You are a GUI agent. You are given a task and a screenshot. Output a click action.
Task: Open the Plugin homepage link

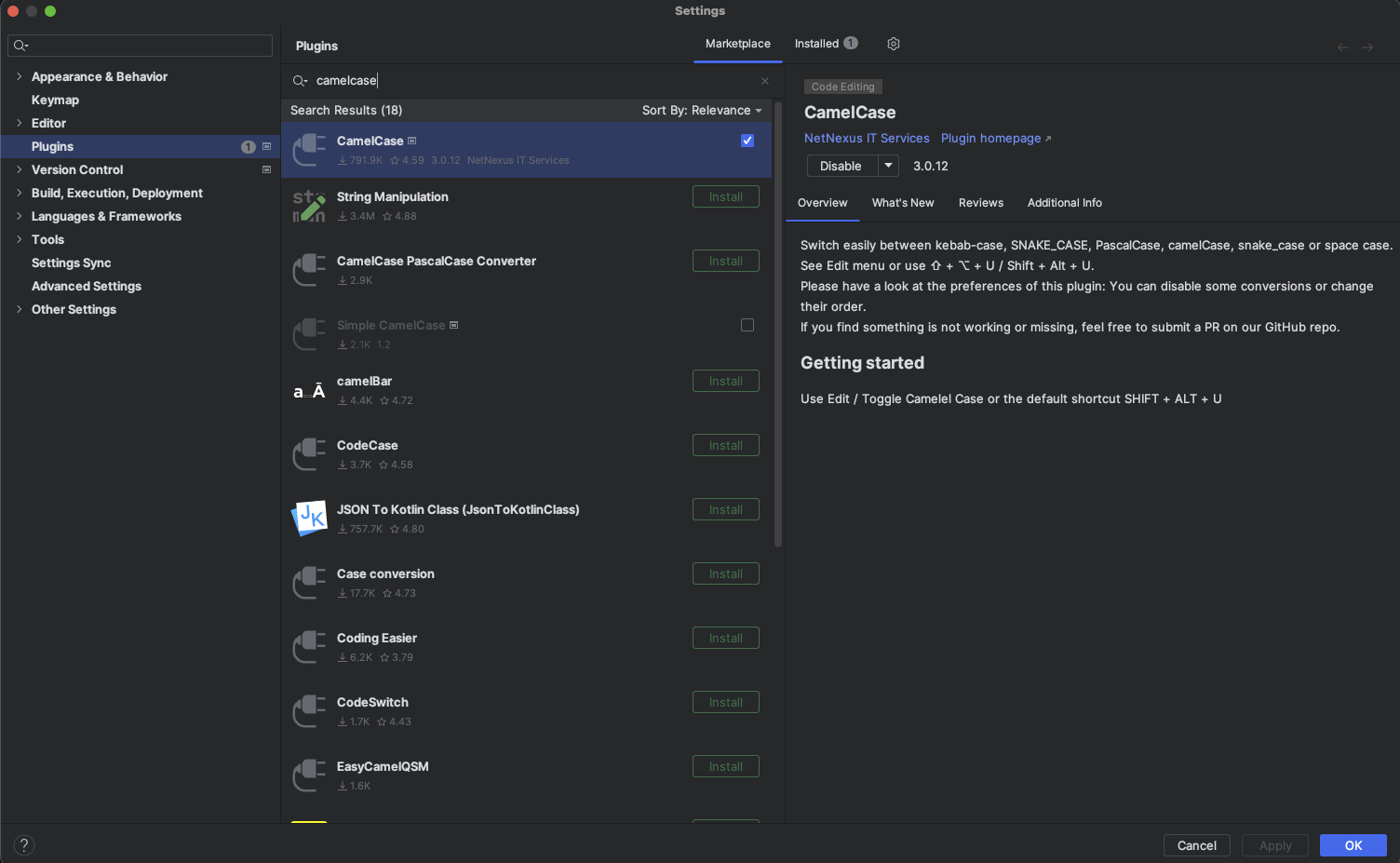[996, 138]
